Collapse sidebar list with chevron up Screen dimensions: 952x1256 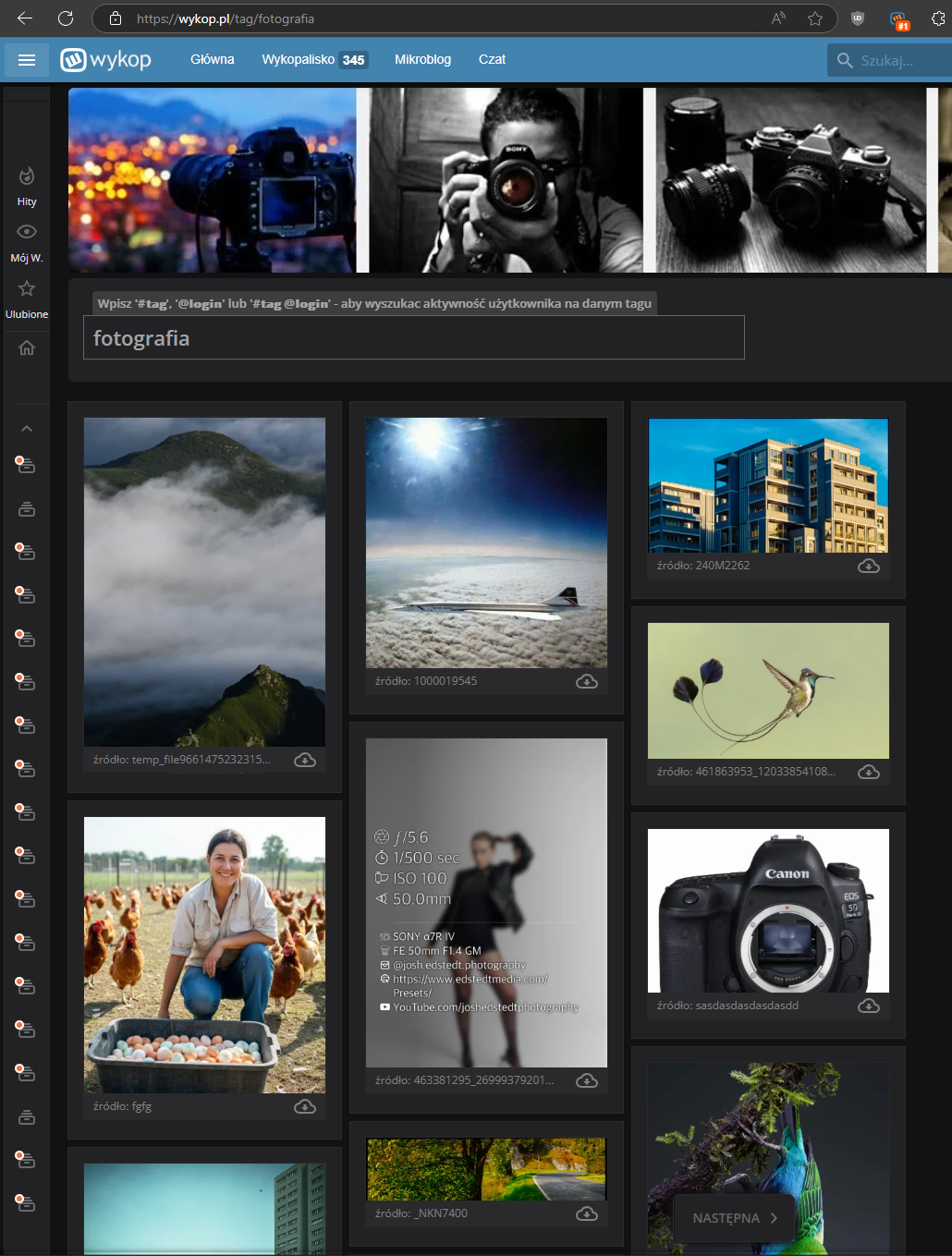tap(27, 429)
